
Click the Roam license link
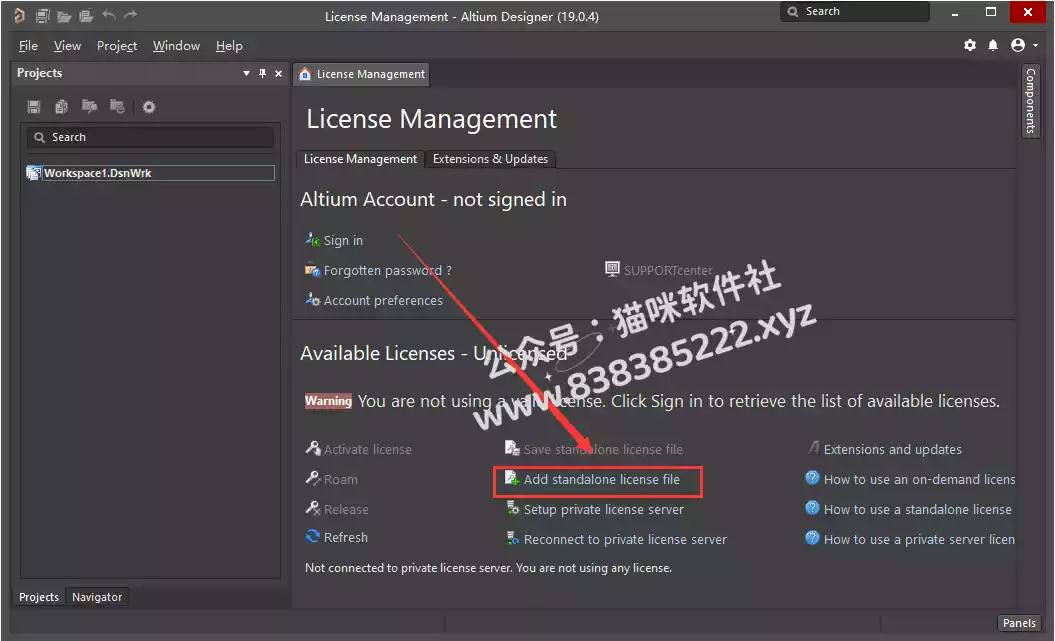pos(340,480)
